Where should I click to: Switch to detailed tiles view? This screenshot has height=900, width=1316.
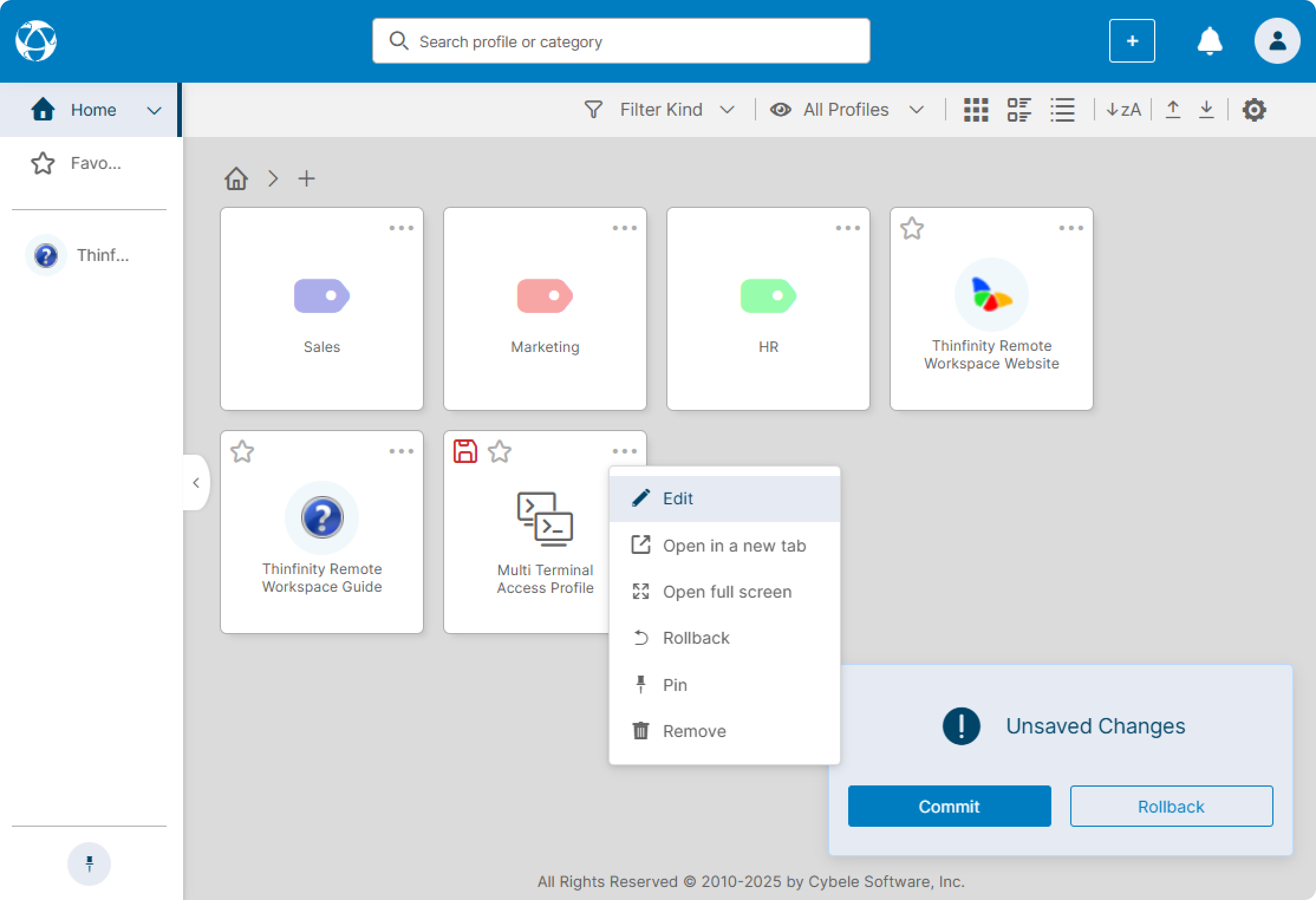[1019, 110]
